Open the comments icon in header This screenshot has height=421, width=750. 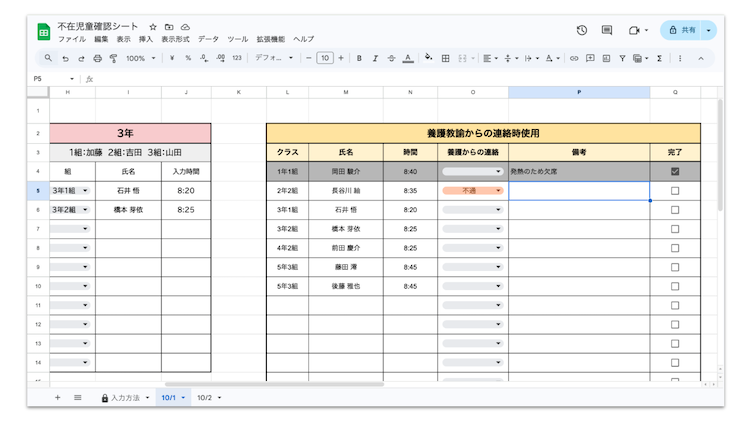pyautogui.click(x=607, y=31)
